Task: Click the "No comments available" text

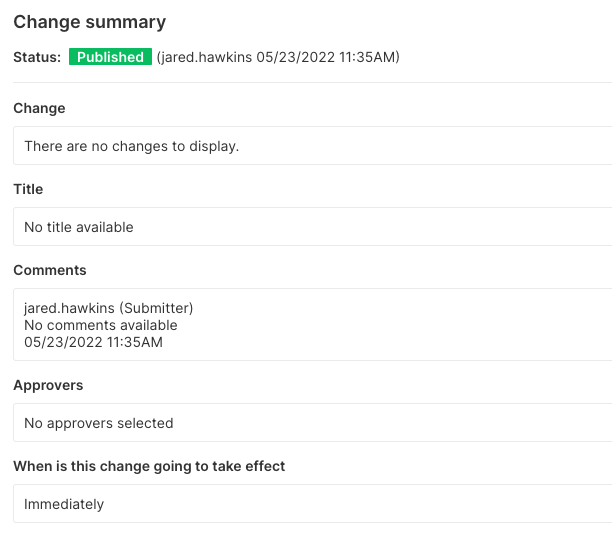Action: pos(101,325)
